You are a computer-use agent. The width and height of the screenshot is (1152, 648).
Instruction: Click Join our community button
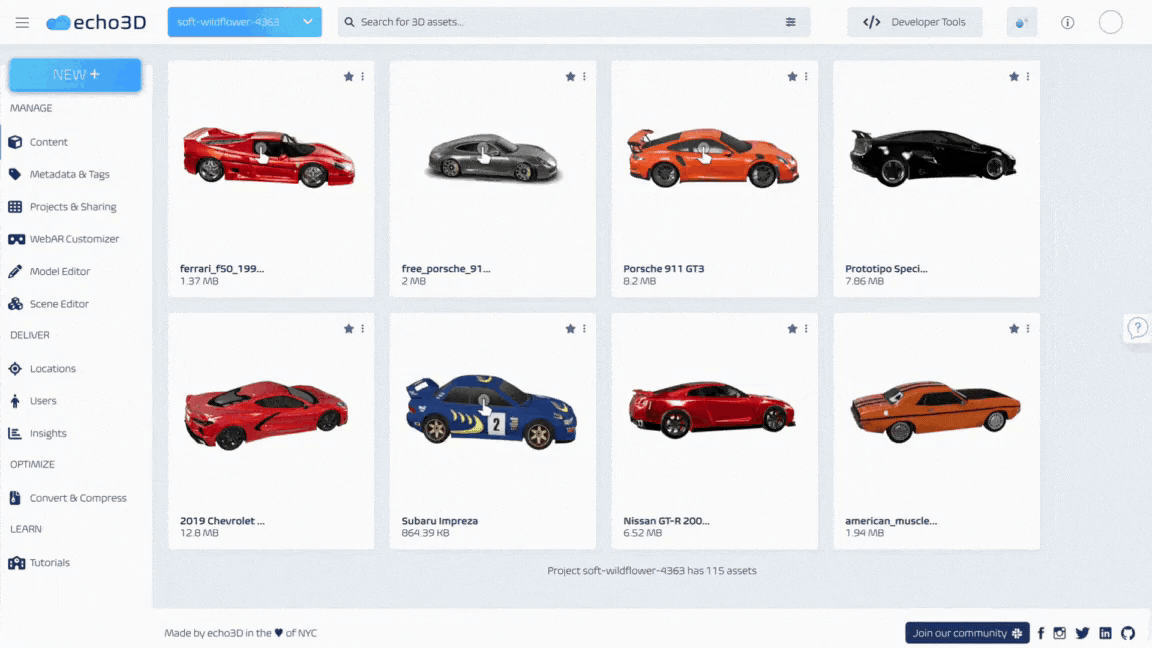click(967, 633)
